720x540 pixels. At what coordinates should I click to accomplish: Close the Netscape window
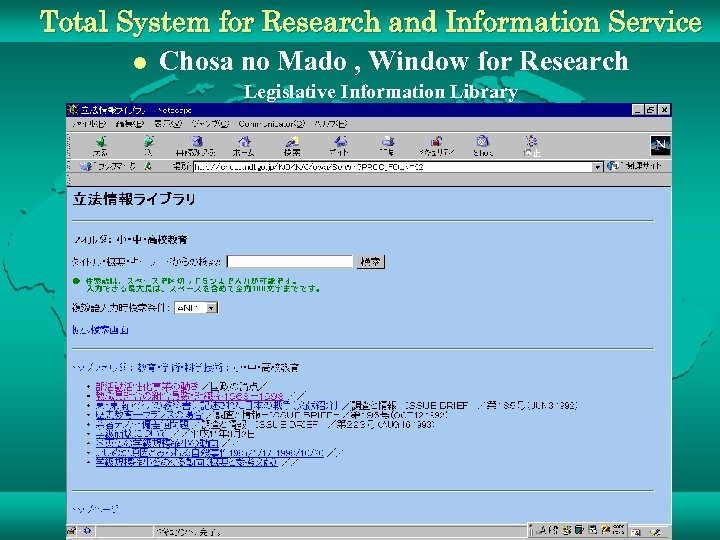click(x=664, y=110)
